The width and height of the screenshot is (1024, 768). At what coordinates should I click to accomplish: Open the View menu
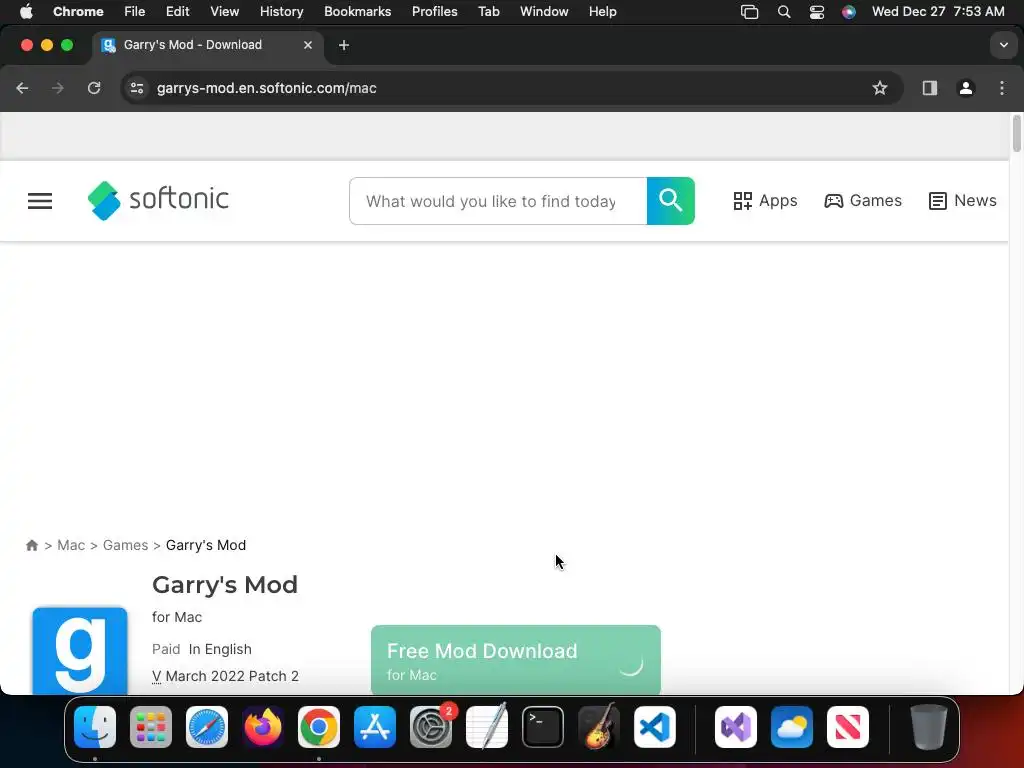[x=225, y=12]
